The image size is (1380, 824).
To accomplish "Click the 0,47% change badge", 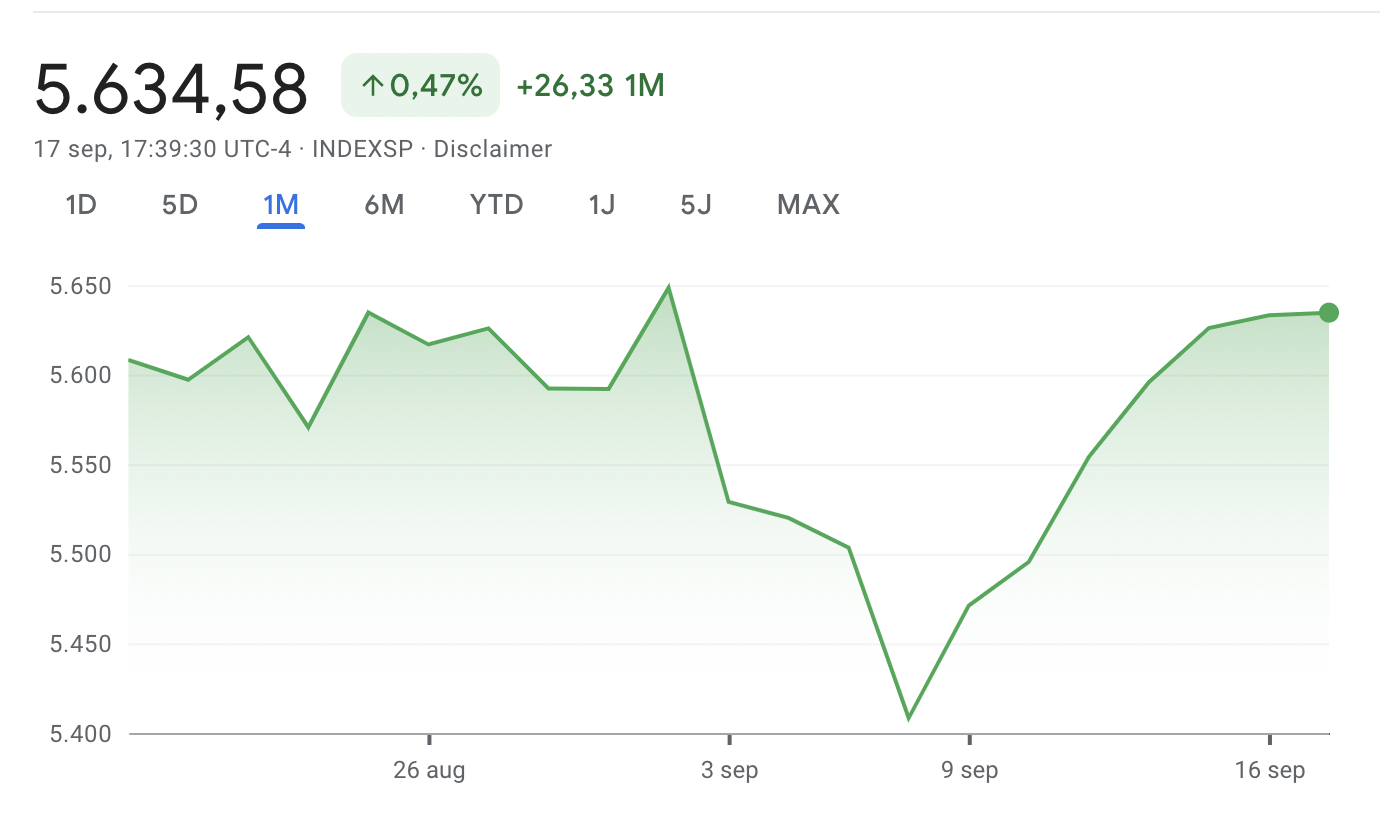I will [420, 86].
